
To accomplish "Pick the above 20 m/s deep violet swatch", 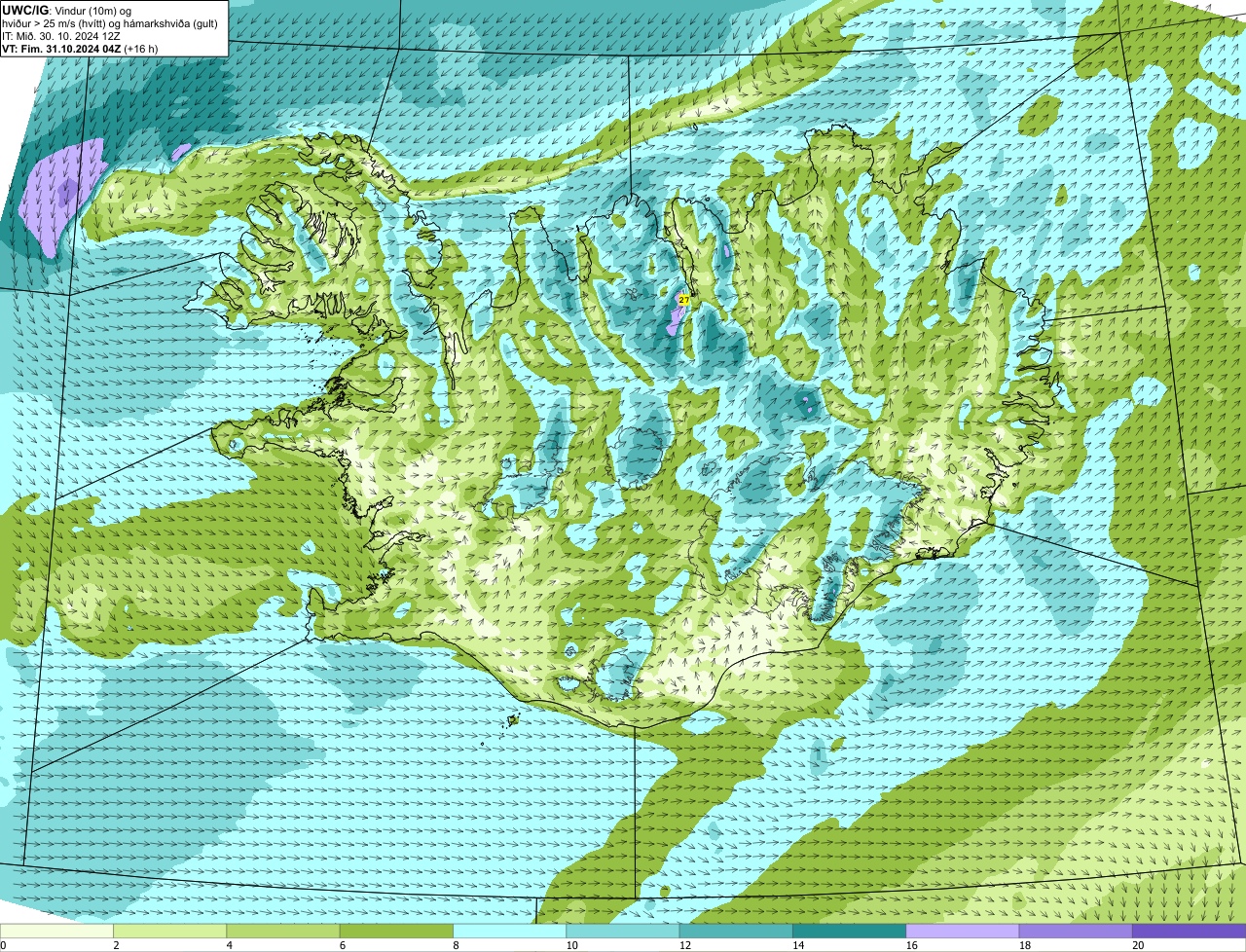I will pos(1189,932).
